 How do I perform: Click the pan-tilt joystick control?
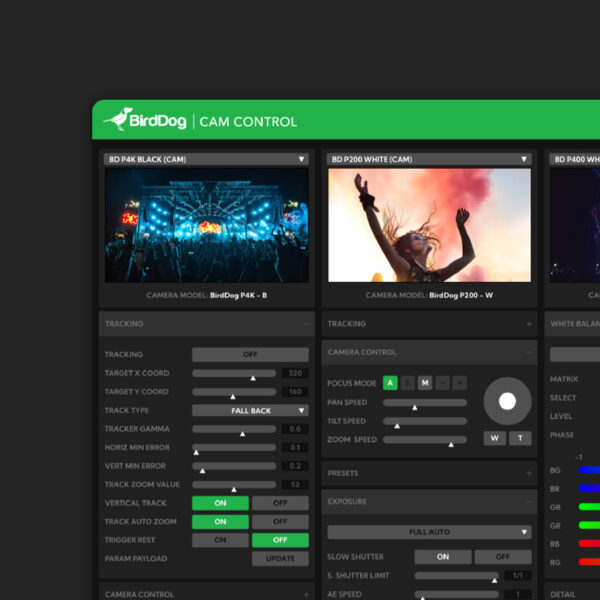pos(507,401)
